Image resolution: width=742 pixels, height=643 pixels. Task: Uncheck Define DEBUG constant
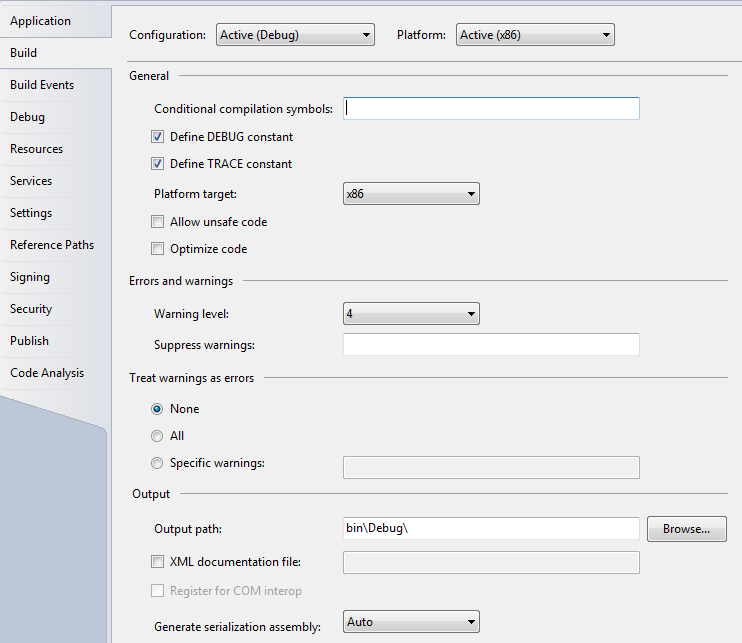pos(157,137)
